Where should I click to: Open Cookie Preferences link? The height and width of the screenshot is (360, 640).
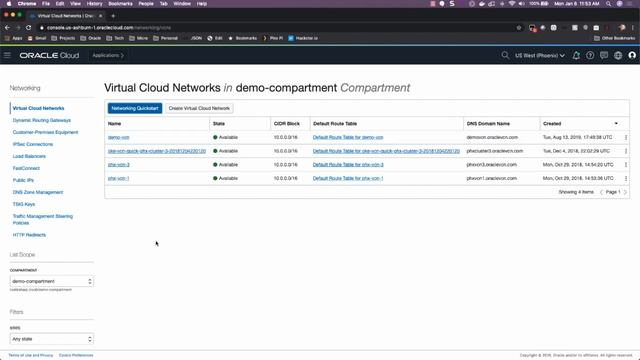point(76,355)
